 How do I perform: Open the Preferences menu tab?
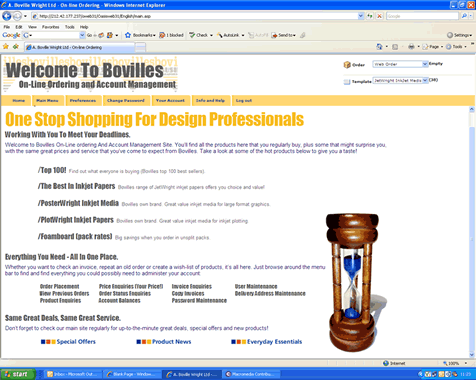pos(83,100)
